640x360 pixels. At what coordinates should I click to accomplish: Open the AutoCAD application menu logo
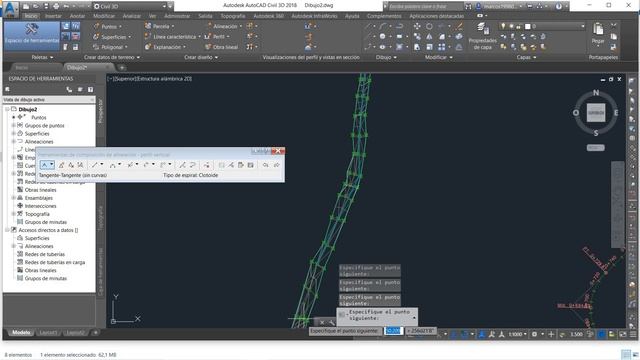[x=11, y=9]
